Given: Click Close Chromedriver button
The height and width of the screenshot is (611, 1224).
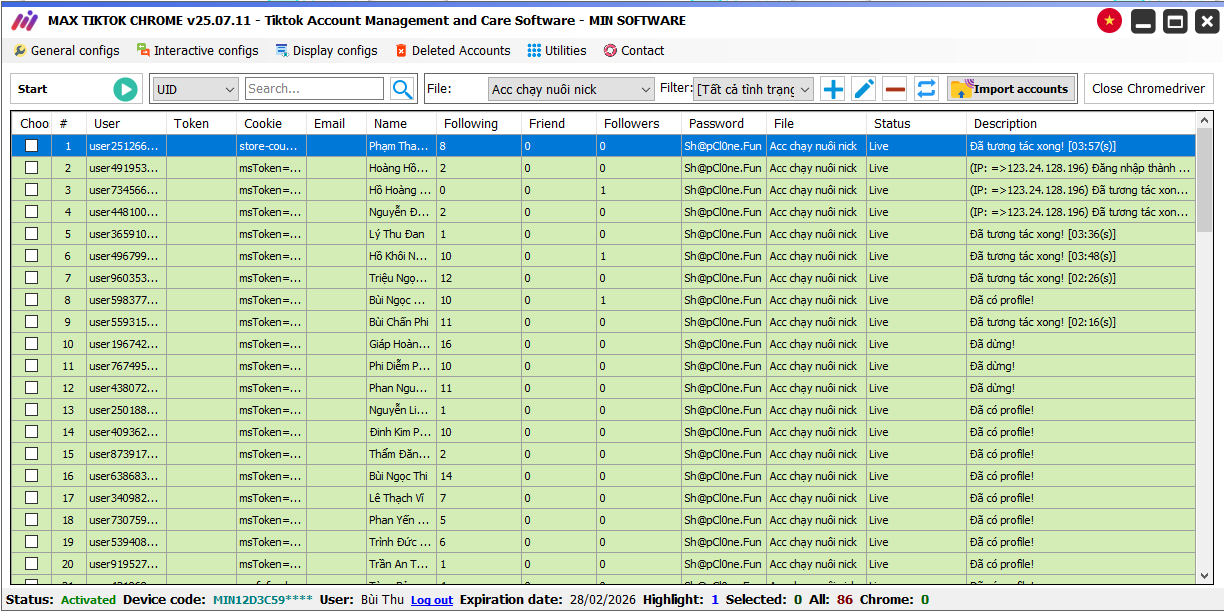Looking at the screenshot, I should [1149, 89].
